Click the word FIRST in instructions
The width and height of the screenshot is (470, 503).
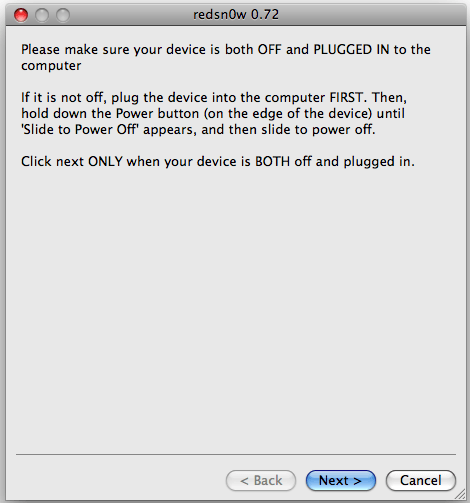click(346, 97)
